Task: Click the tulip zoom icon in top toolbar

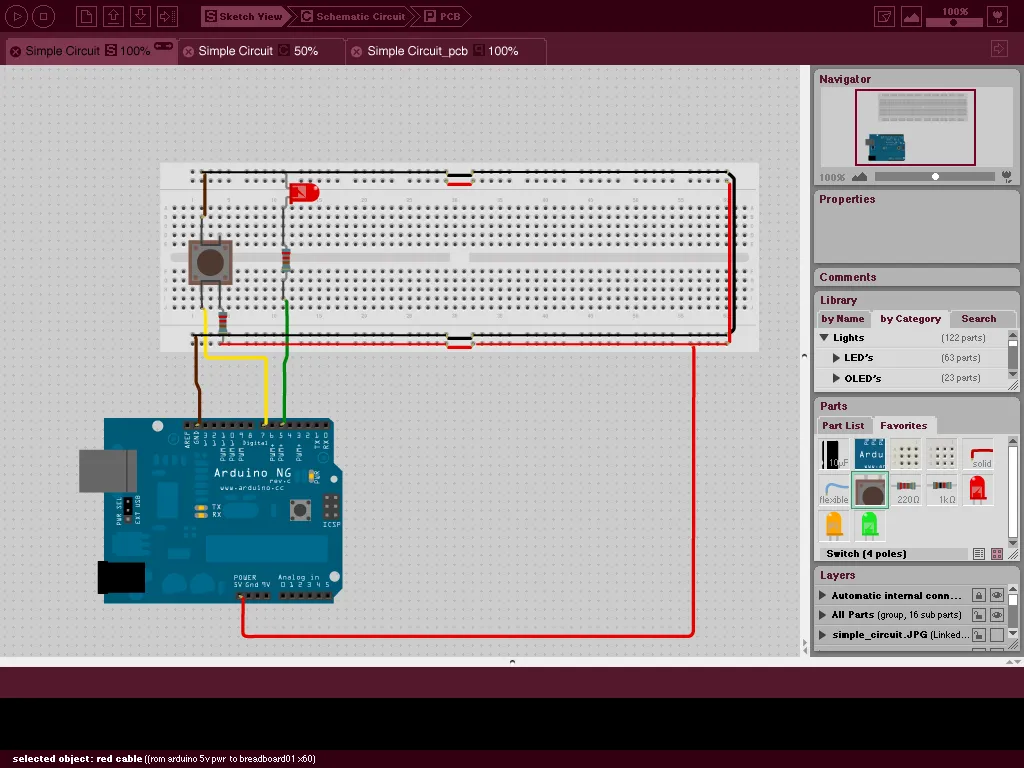Action: point(999,16)
